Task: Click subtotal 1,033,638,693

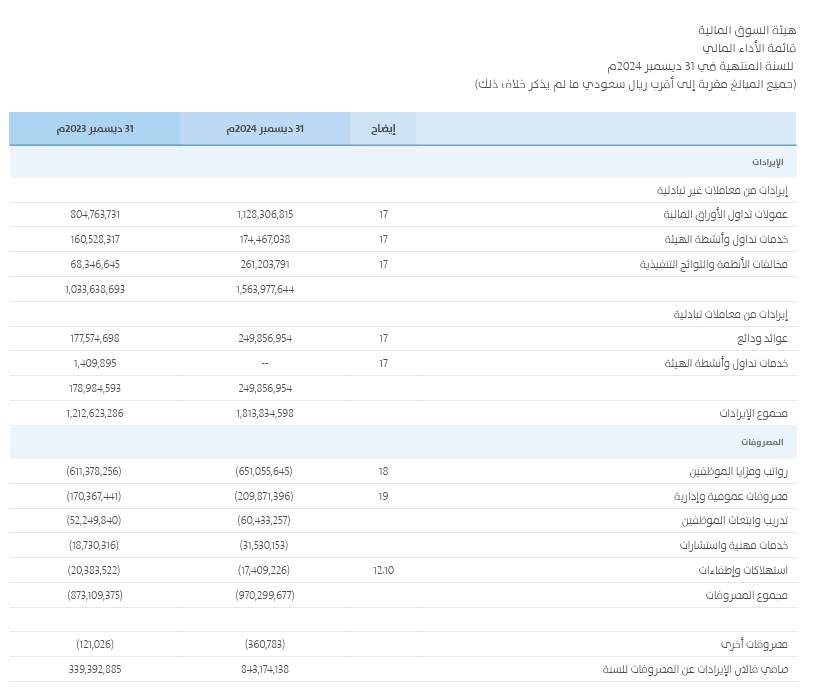Action: (95, 289)
